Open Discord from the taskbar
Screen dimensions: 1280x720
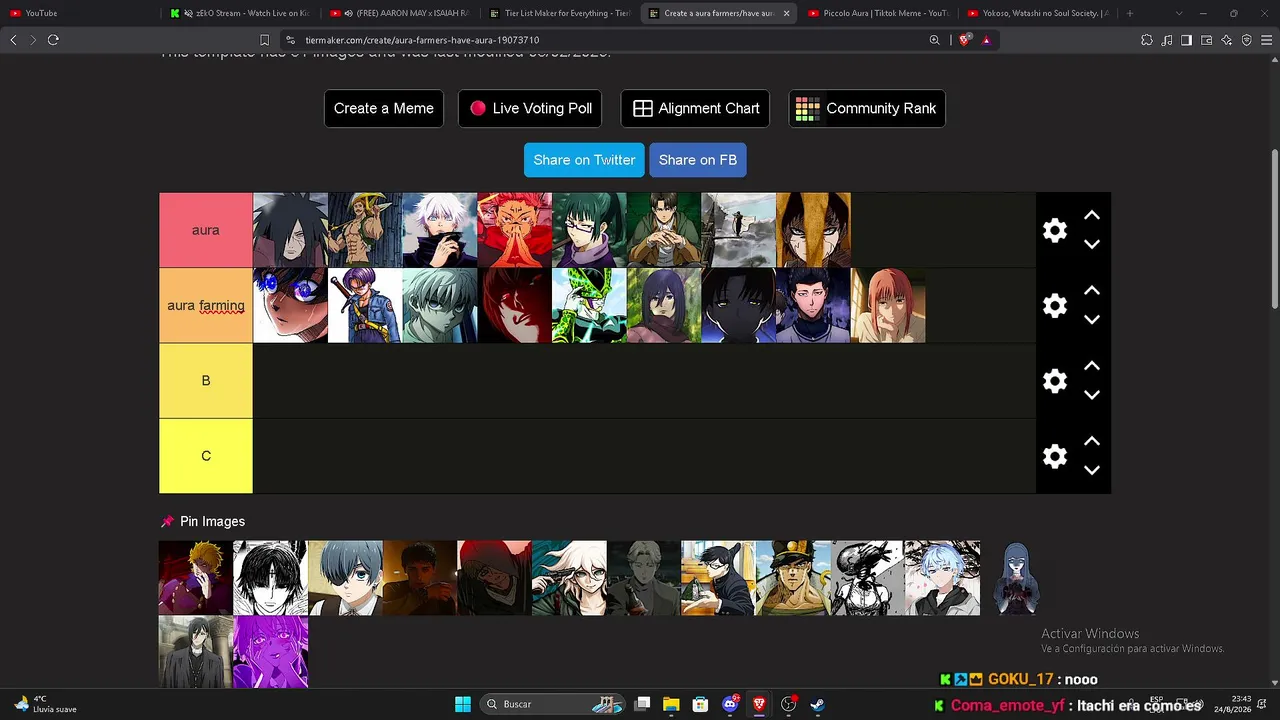click(x=730, y=704)
